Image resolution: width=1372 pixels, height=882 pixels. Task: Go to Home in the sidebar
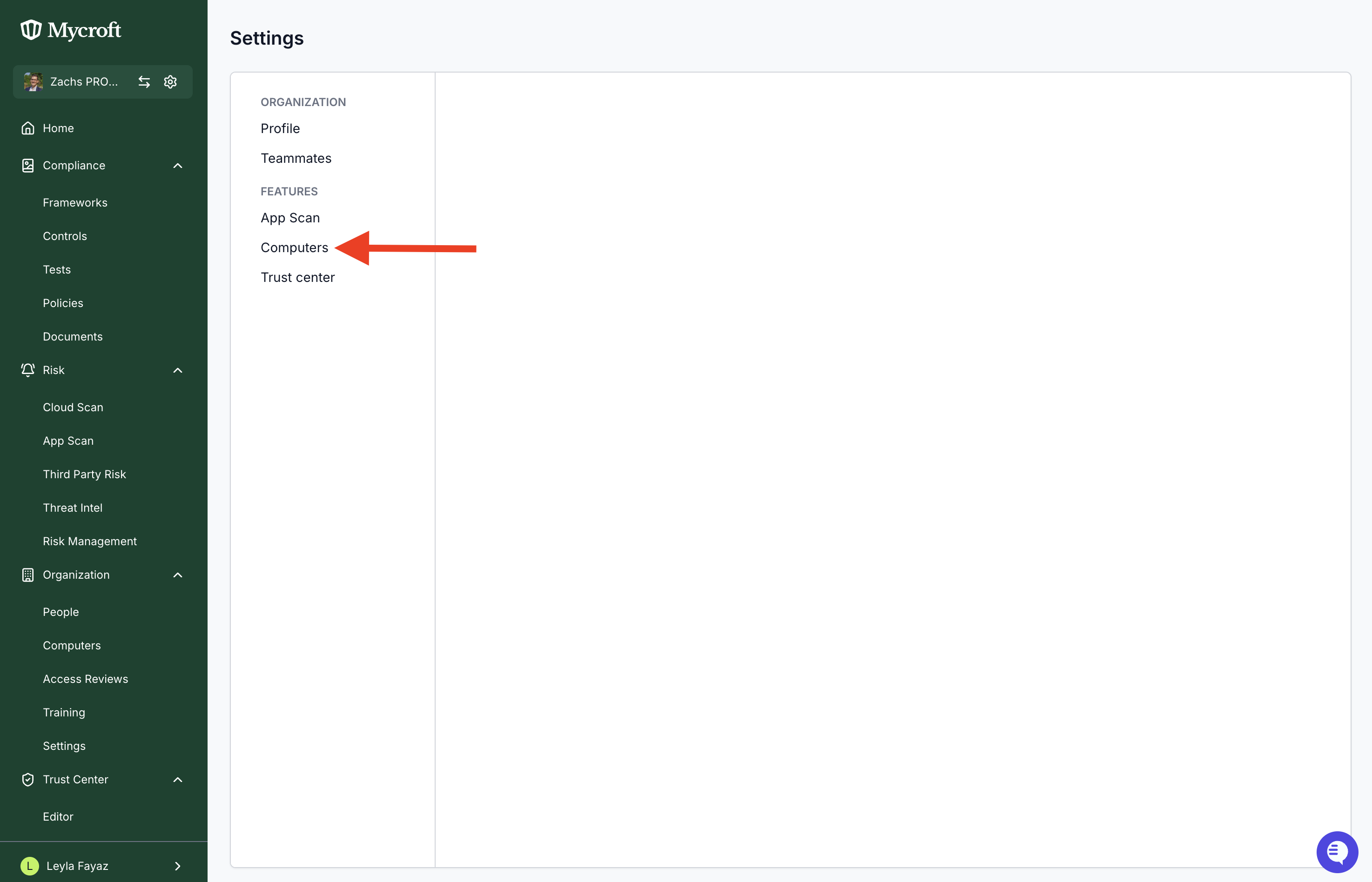[x=59, y=128]
